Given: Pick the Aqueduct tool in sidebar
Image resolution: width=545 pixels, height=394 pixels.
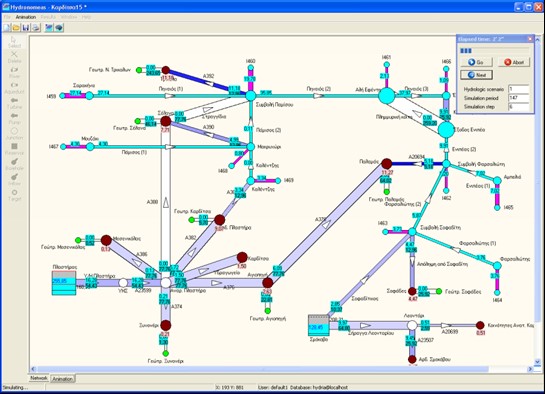Looking at the screenshot, I should (14, 88).
